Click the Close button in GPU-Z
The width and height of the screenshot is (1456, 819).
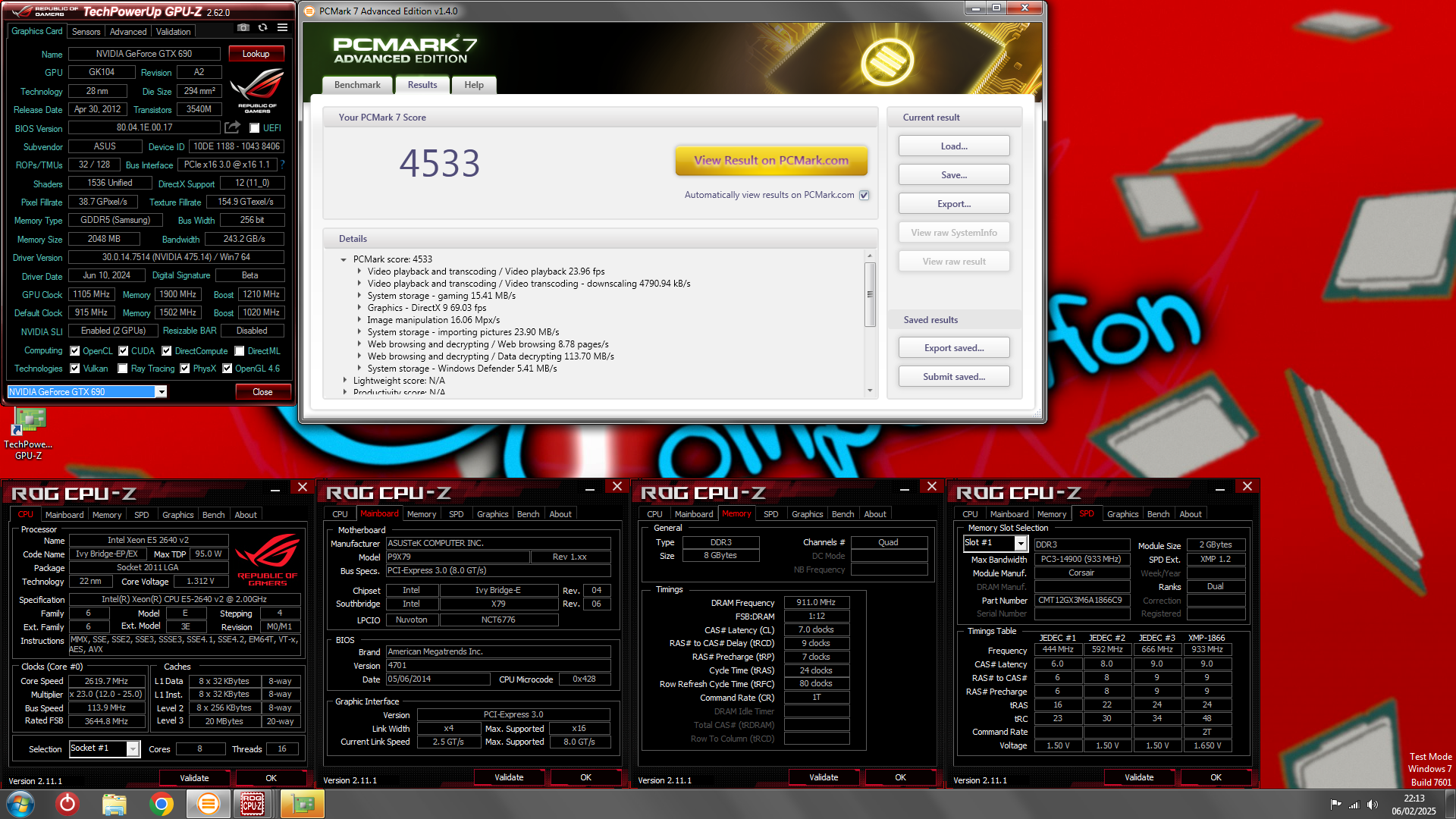pos(262,392)
